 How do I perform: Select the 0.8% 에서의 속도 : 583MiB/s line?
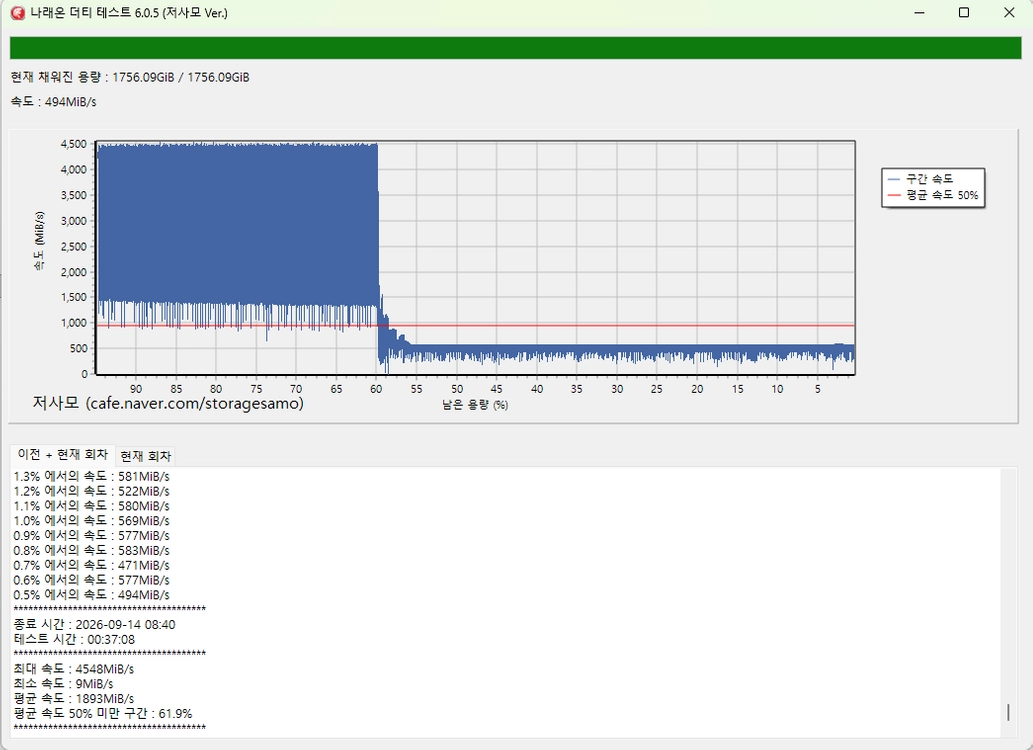(92, 550)
